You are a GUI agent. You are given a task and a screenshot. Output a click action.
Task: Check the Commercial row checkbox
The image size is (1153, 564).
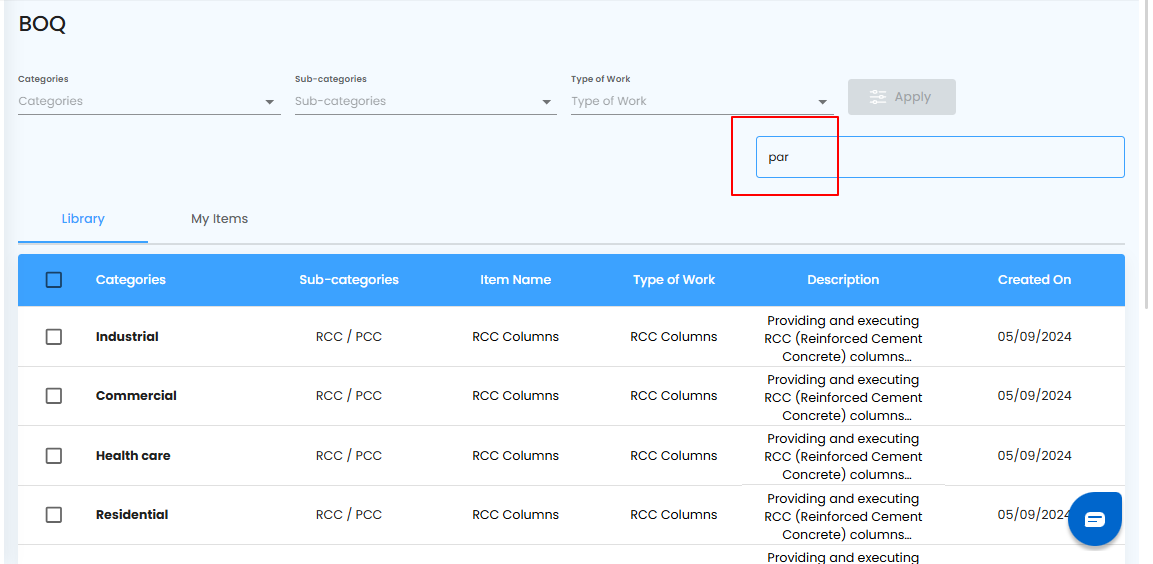click(54, 396)
